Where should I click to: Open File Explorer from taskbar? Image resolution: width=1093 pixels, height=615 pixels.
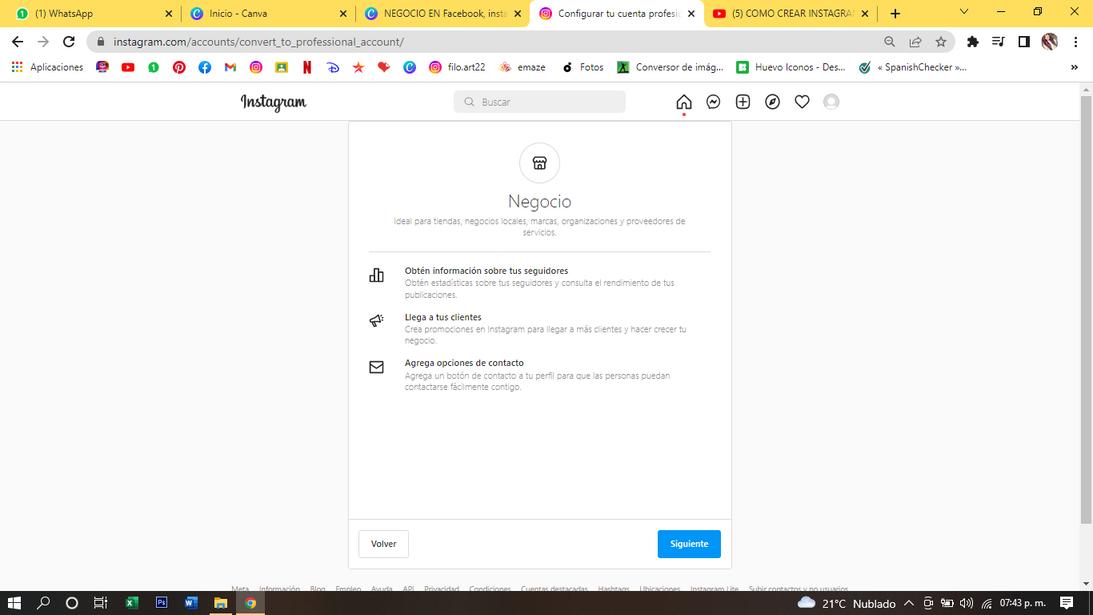221,602
